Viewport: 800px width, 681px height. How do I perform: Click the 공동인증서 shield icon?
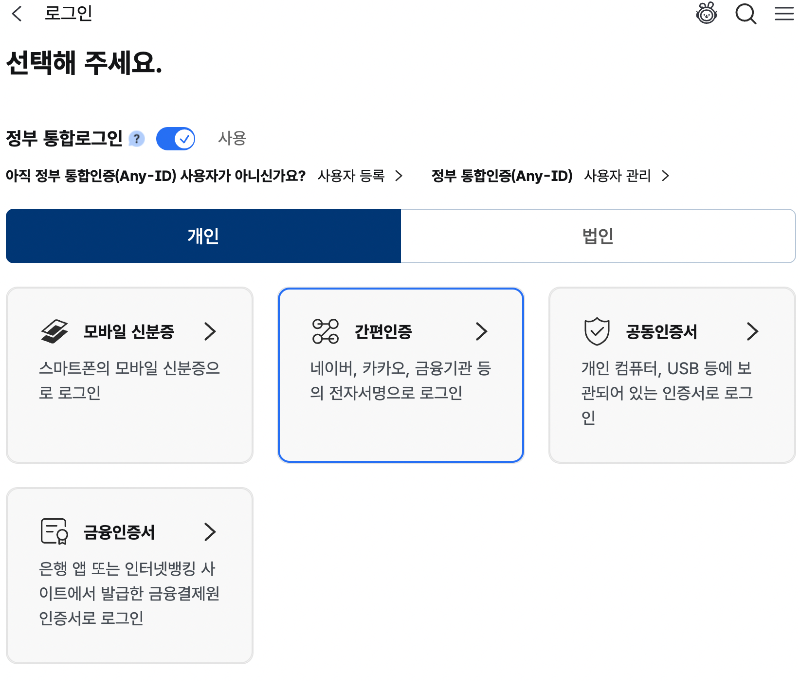(x=597, y=332)
